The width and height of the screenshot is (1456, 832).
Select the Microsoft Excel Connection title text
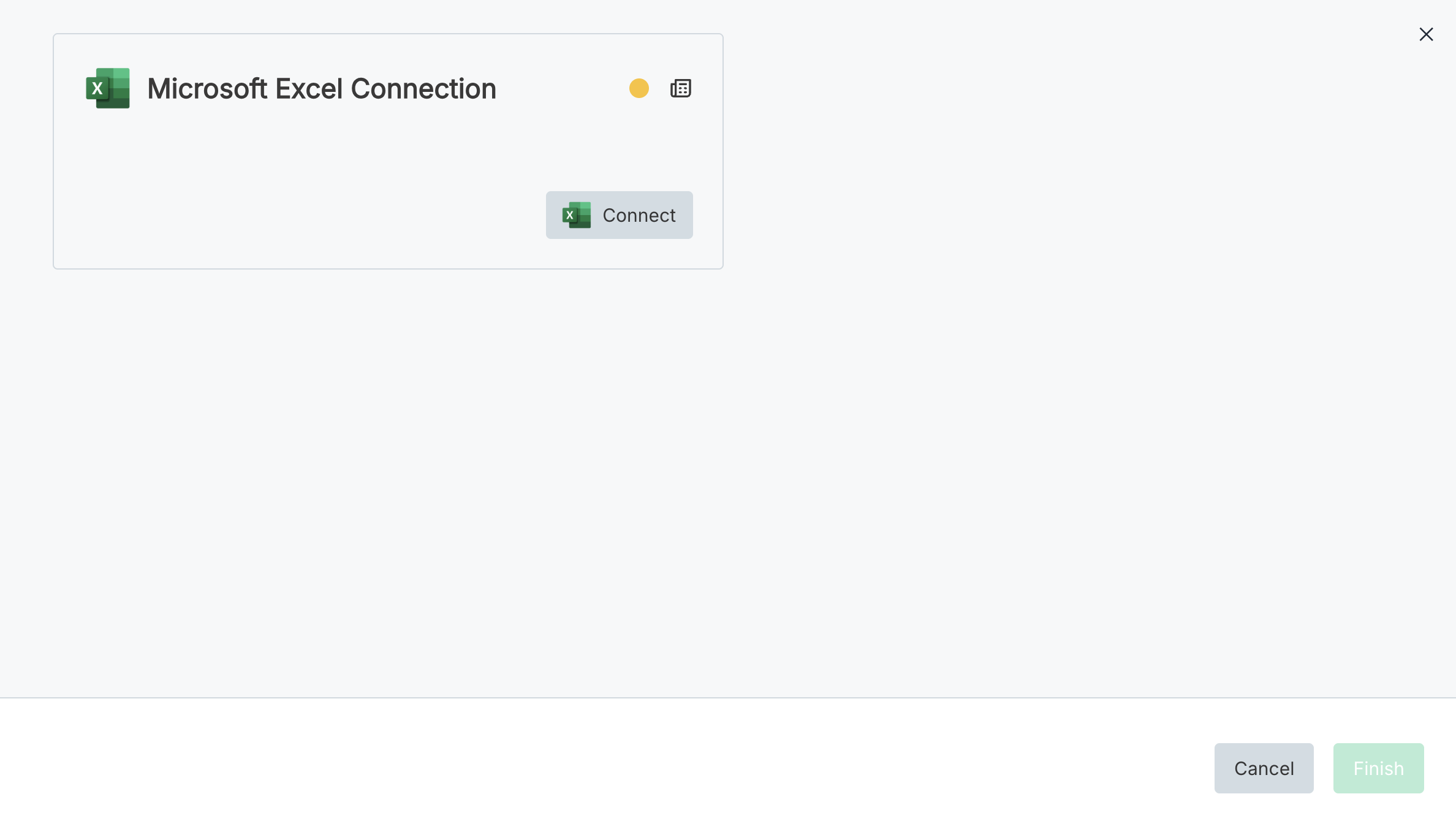click(321, 89)
